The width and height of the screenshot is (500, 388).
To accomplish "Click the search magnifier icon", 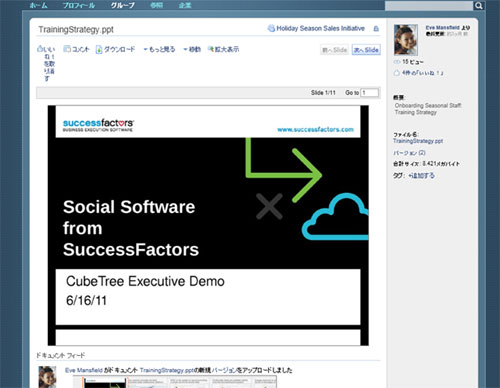I will coord(478,6).
